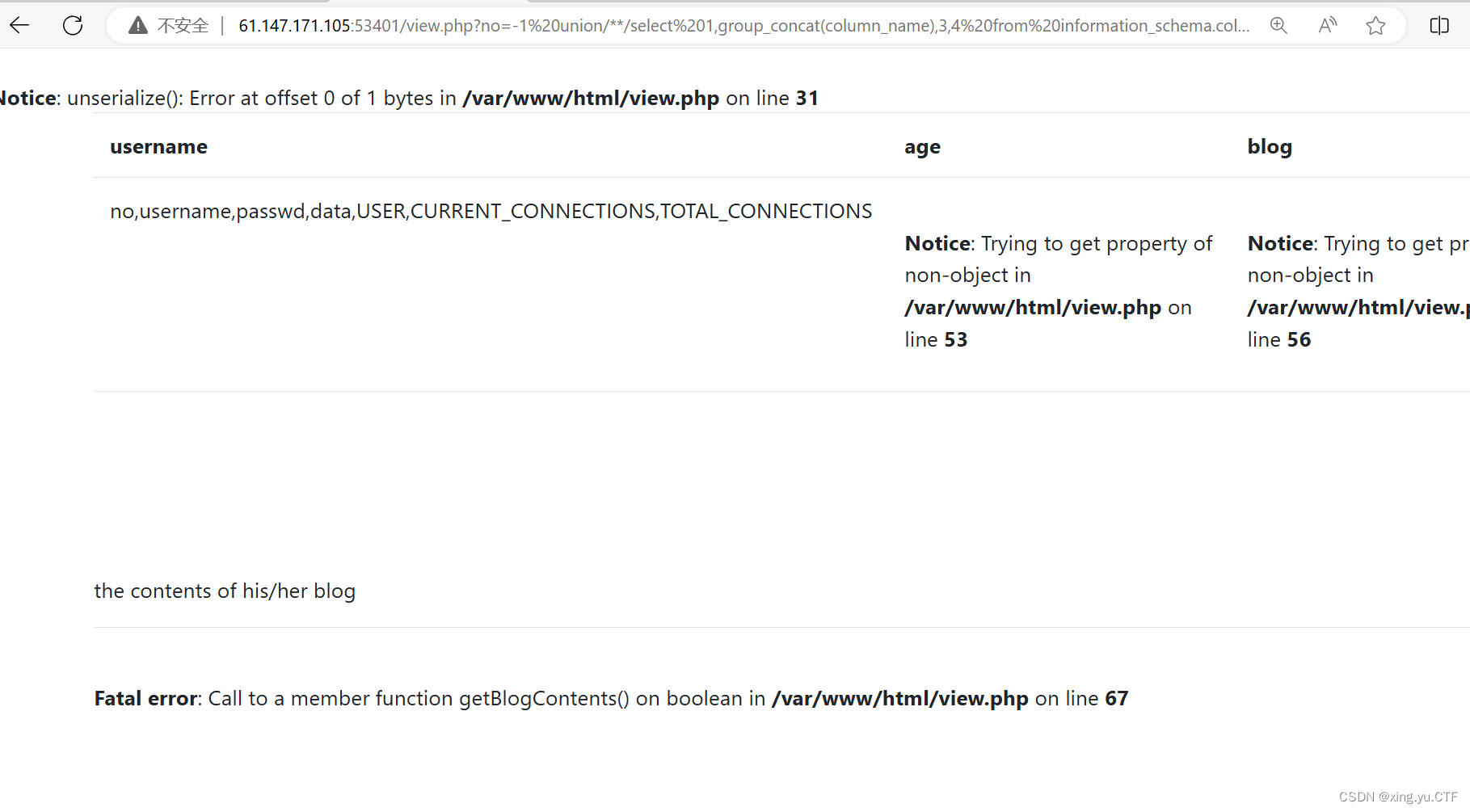Select the username column header
The height and width of the screenshot is (812, 1470).
click(x=159, y=147)
